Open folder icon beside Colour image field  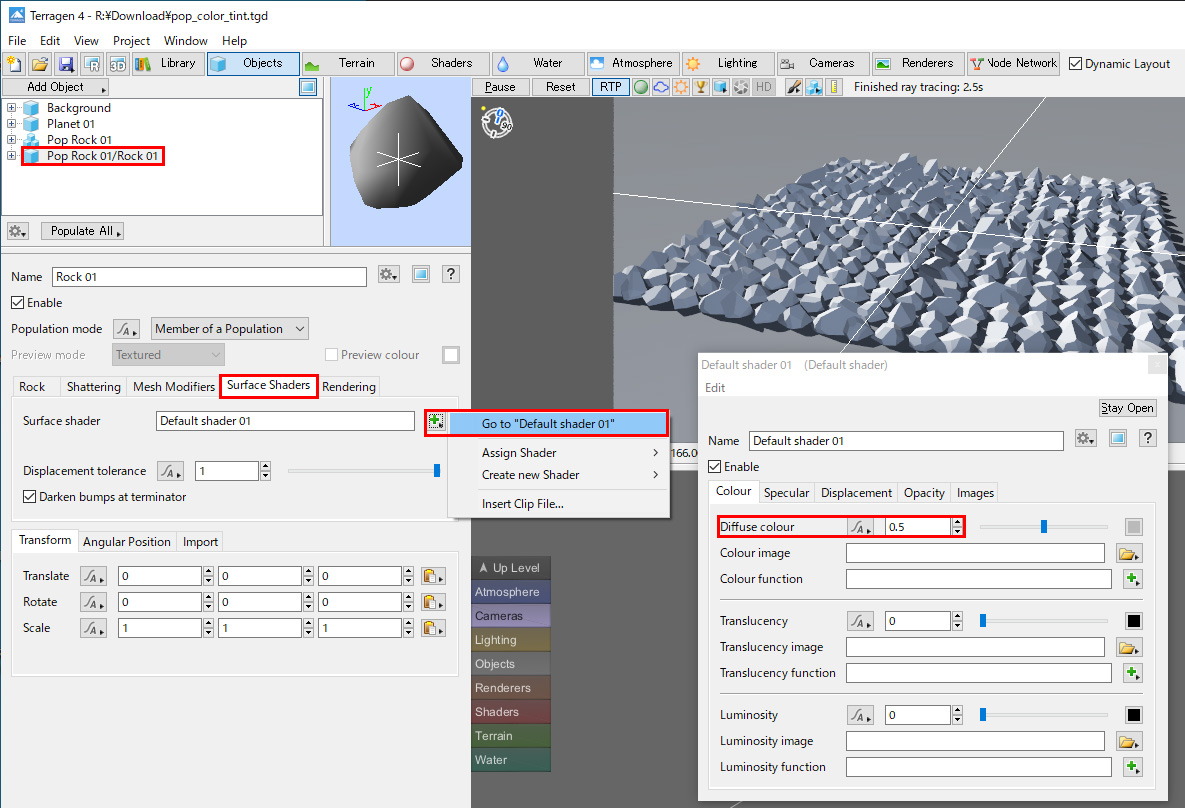pos(1129,553)
